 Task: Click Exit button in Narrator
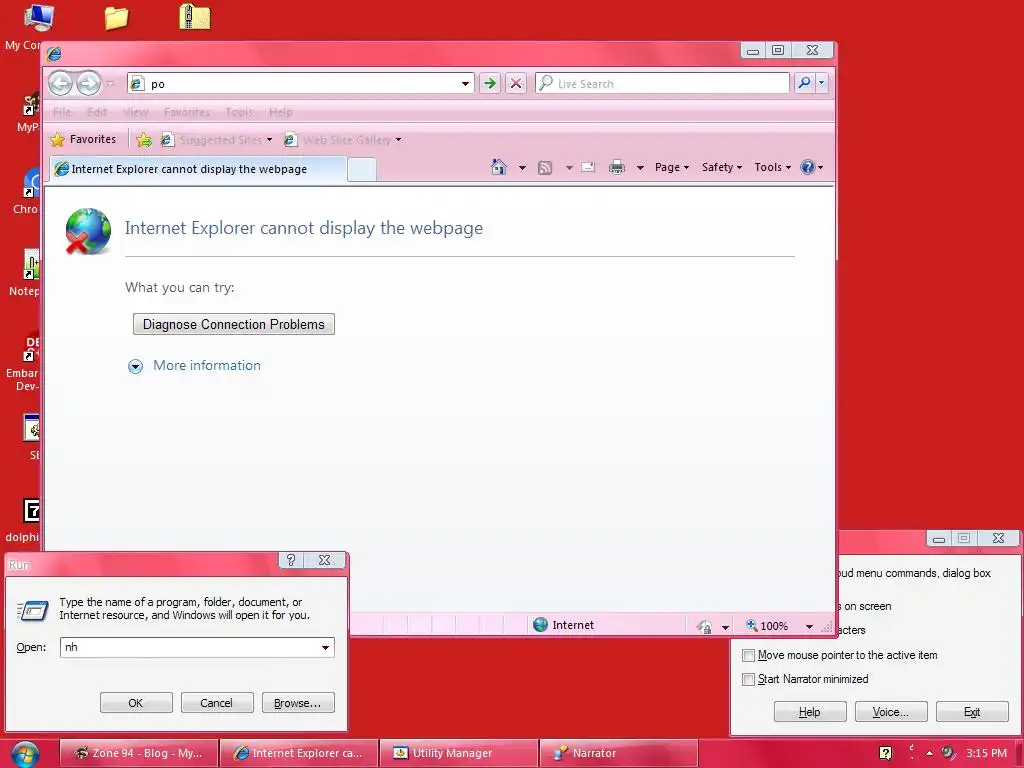(972, 712)
